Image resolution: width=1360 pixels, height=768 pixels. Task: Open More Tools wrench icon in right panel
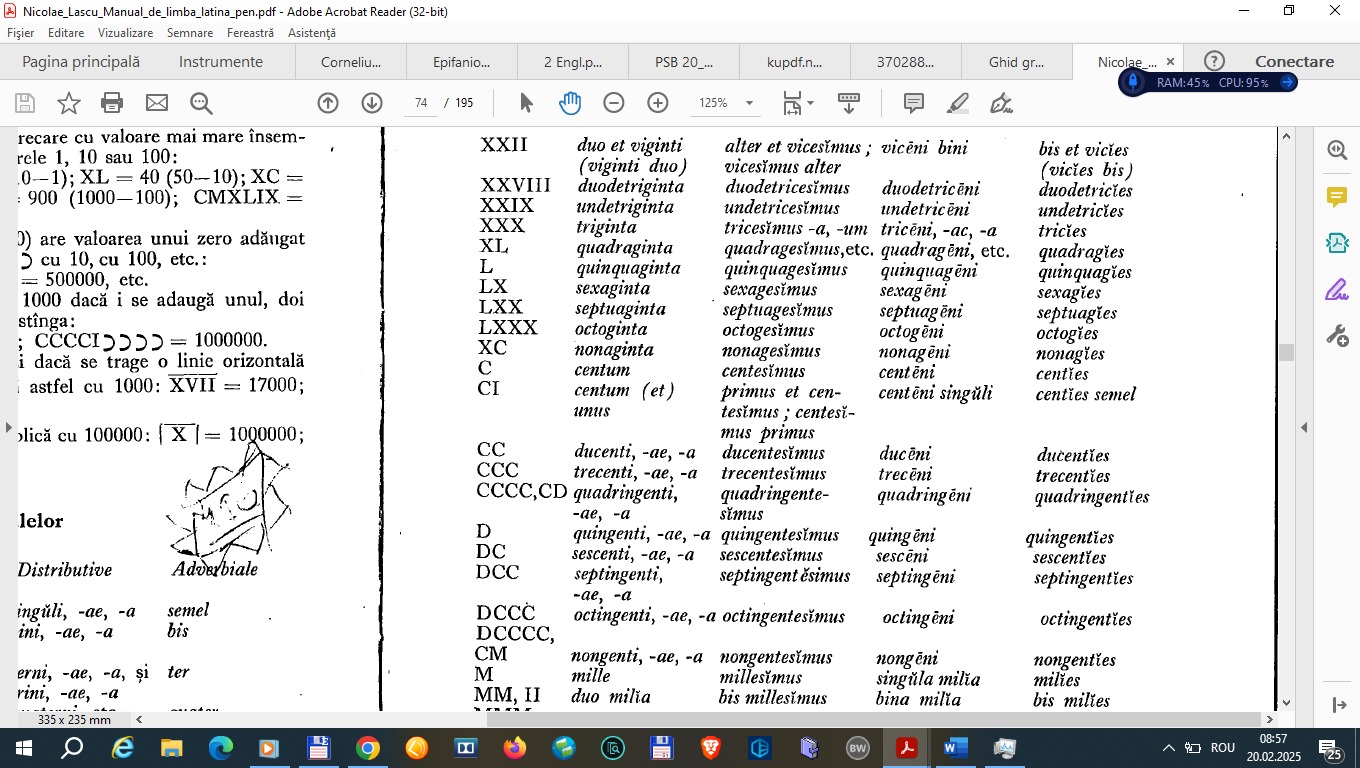(1337, 336)
